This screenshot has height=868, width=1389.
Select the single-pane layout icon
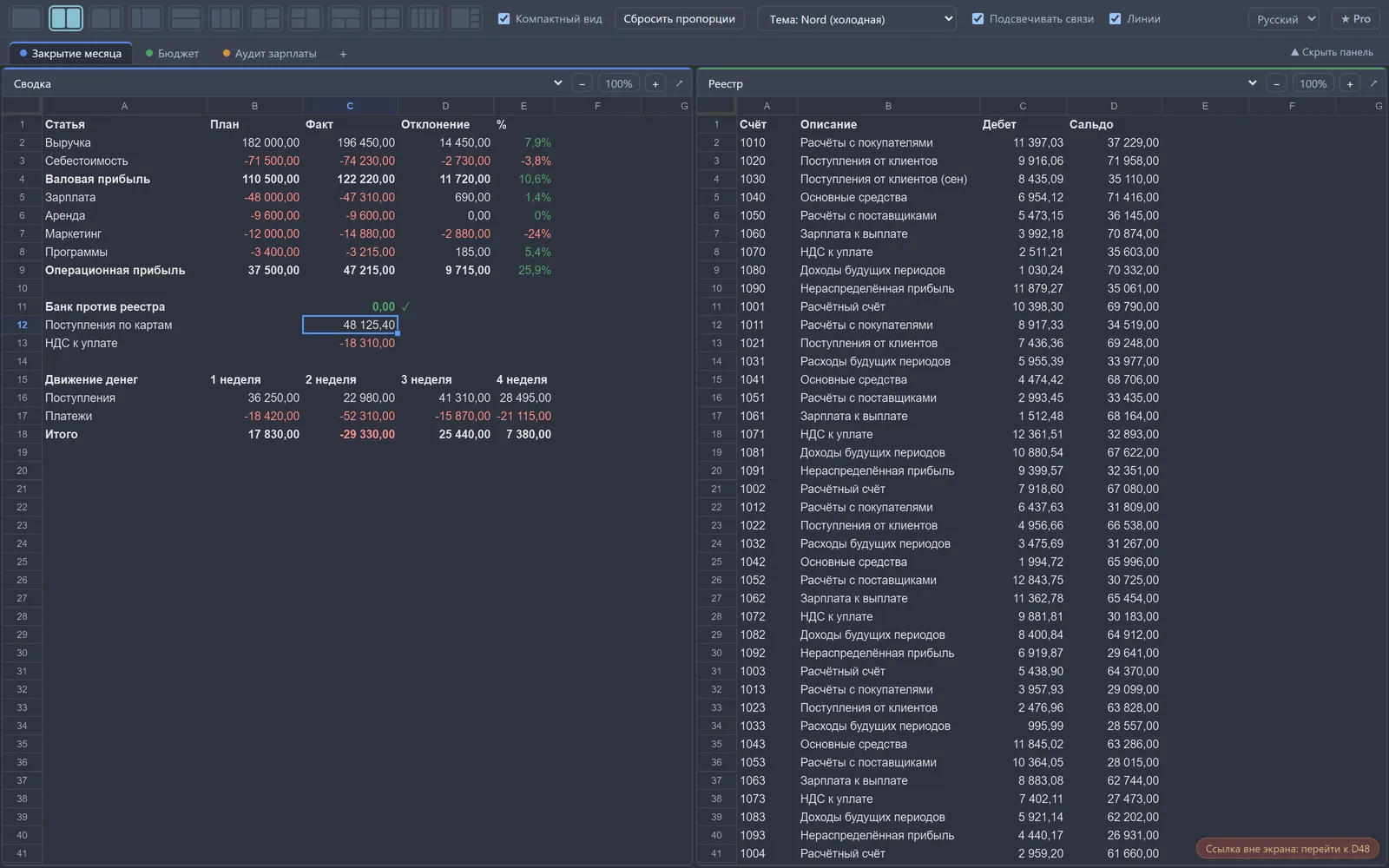pyautogui.click(x=26, y=18)
